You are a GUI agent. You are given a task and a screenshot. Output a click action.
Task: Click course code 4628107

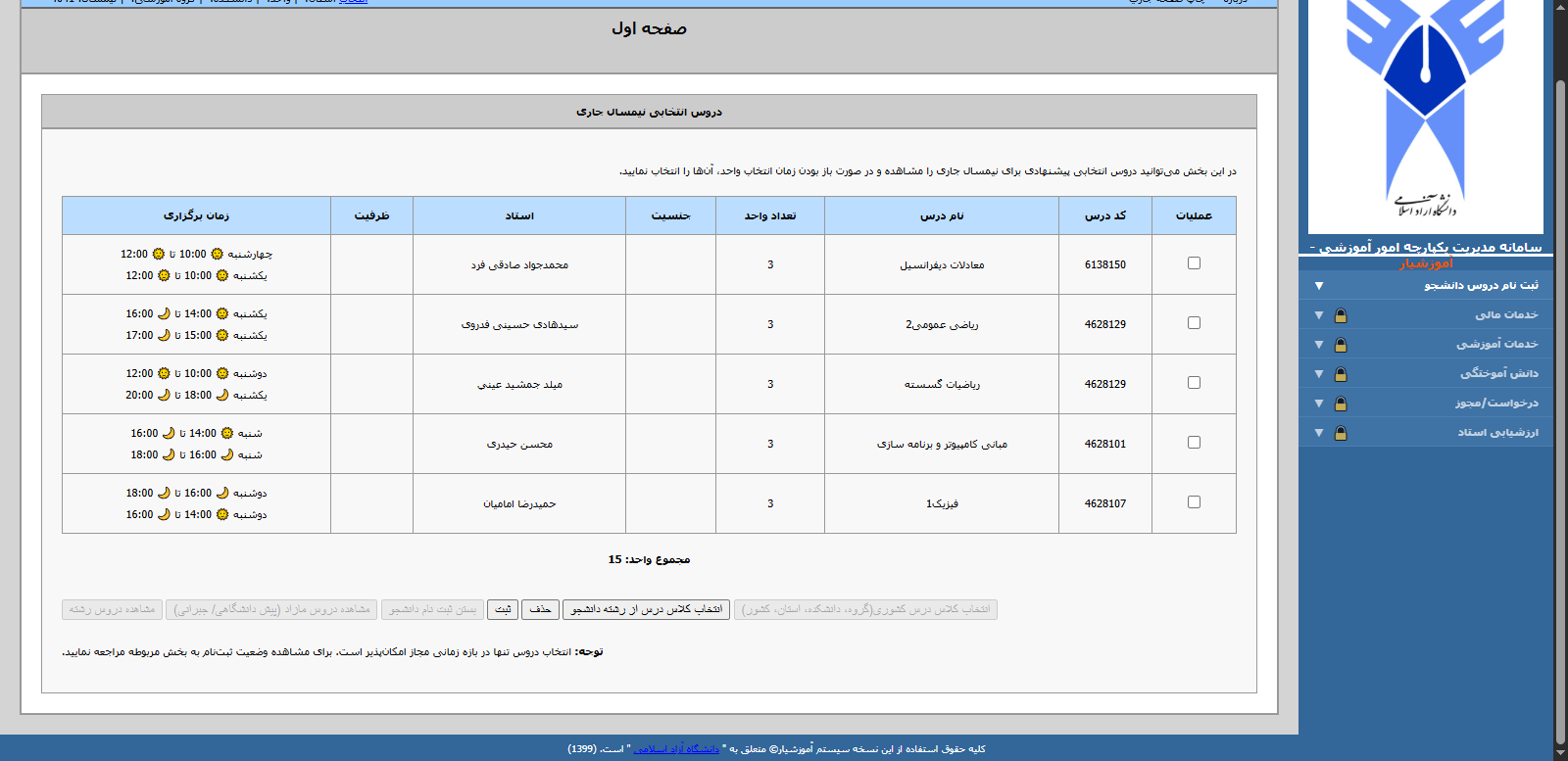point(1105,503)
